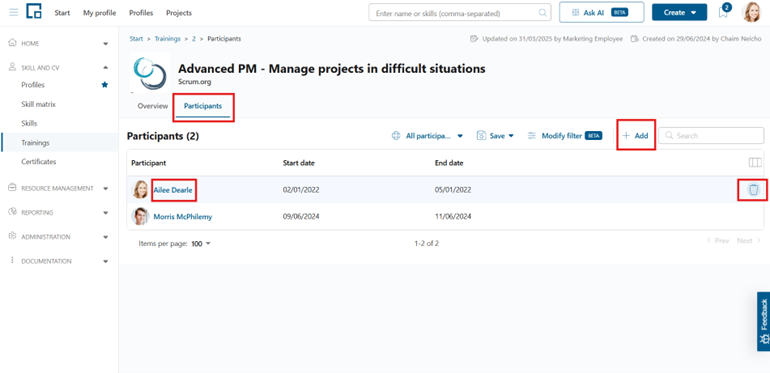
Task: Select the Participants tab
Action: pyautogui.click(x=203, y=106)
